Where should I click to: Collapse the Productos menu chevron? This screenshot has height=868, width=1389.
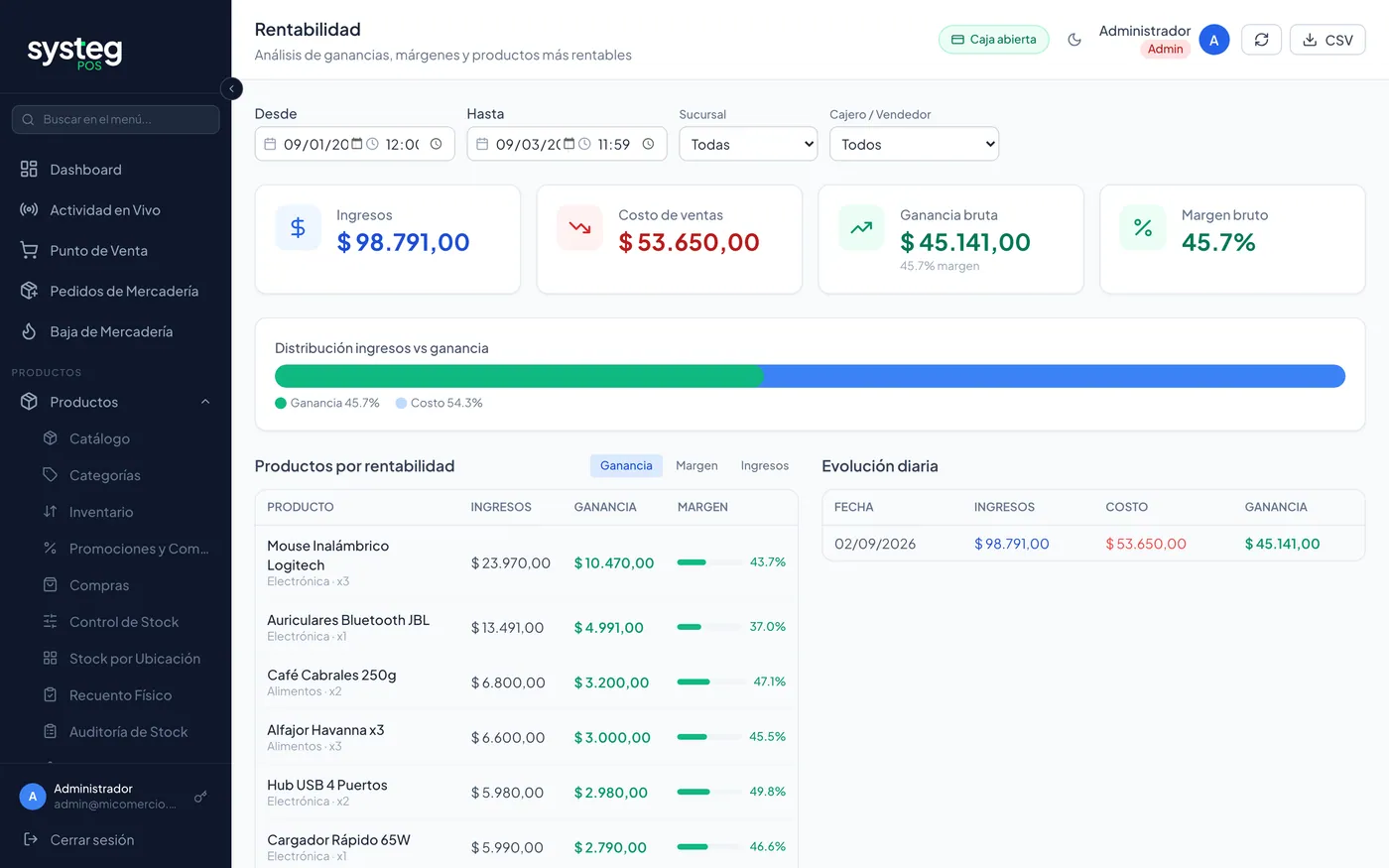click(205, 402)
